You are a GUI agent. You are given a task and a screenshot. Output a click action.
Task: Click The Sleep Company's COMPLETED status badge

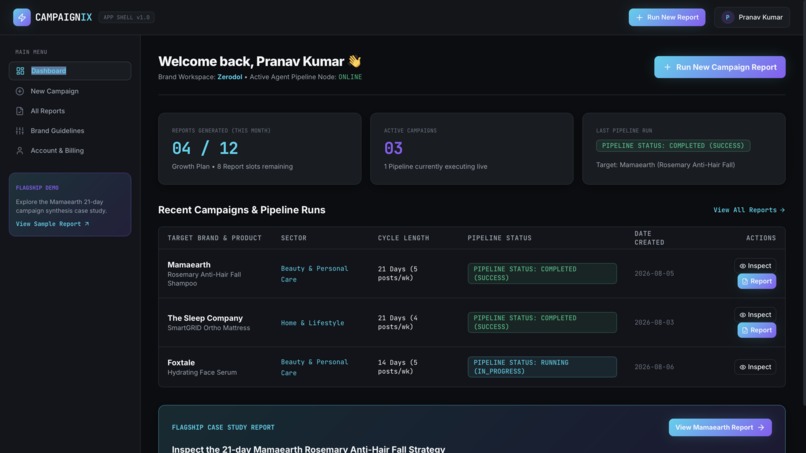click(542, 322)
